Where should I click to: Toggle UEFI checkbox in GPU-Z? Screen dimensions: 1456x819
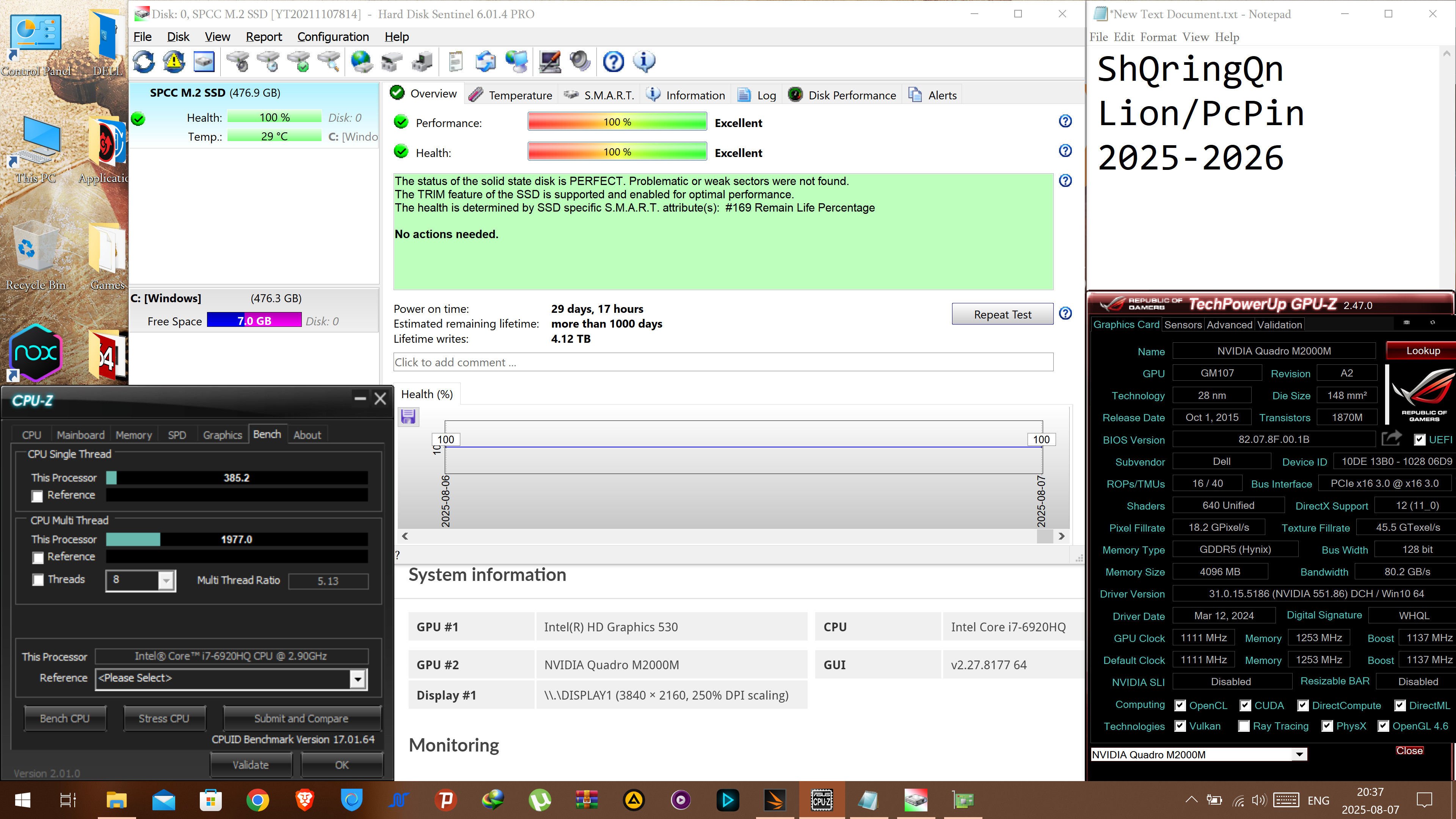click(1419, 440)
